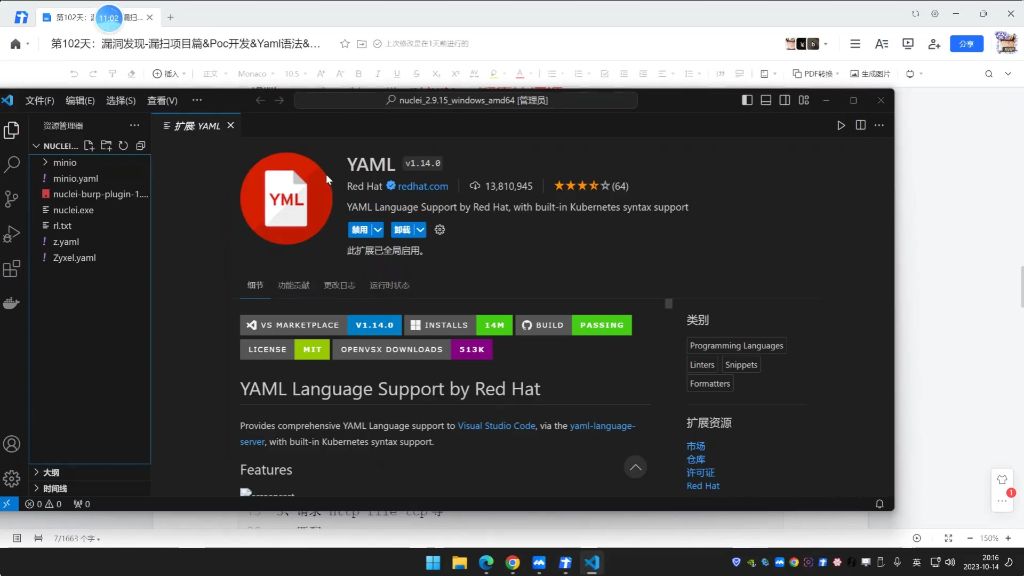Viewport: 1024px width, 576px height.
Task: Open Google Chrome from taskbar
Action: (513, 563)
